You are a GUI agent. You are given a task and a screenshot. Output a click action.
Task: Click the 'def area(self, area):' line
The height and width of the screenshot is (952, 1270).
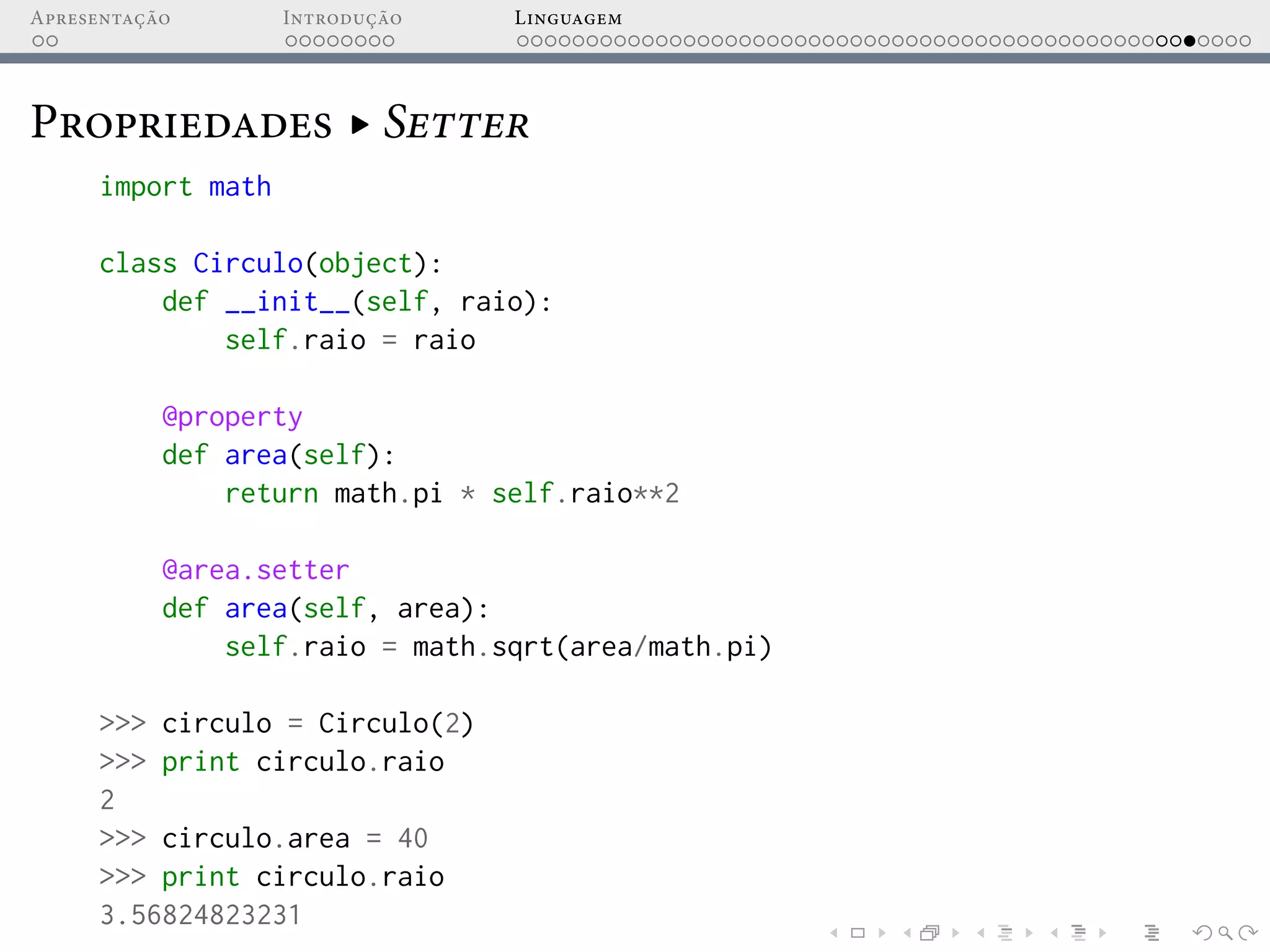[x=326, y=609]
